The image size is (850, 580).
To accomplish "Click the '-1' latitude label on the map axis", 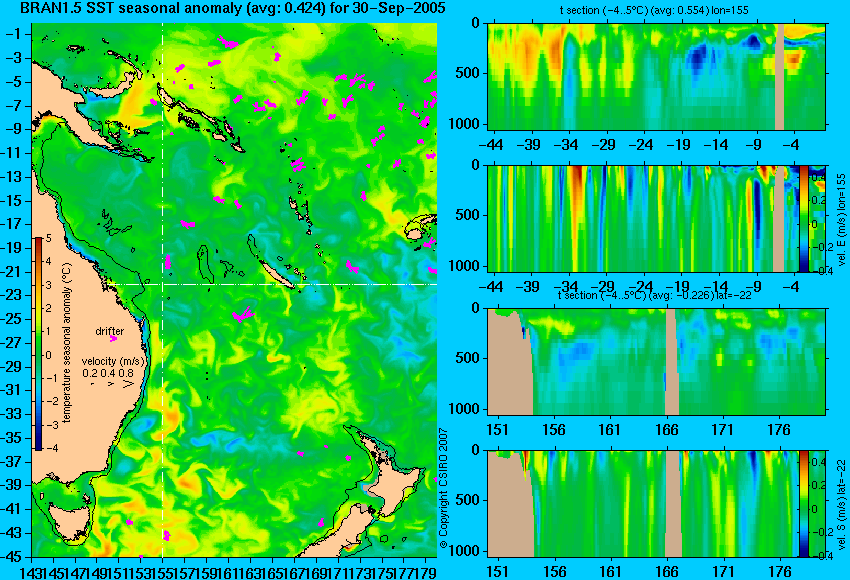I will click(x=15, y=34).
